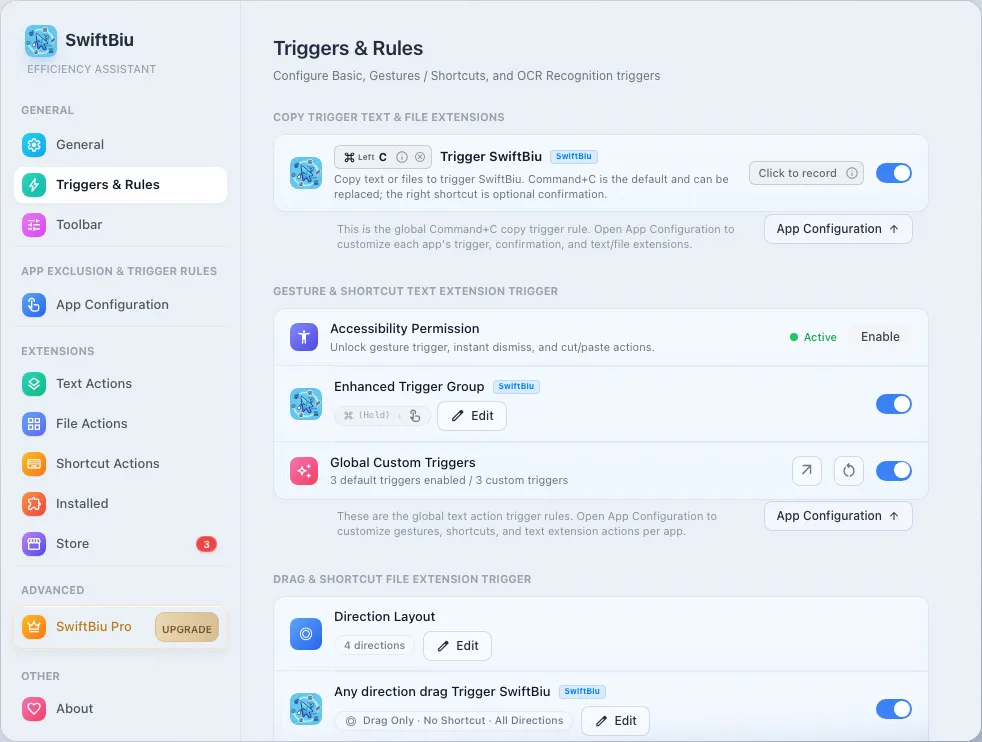This screenshot has height=742, width=982.
Task: Click the Triggers & Rules page heading
Action: click(x=348, y=48)
